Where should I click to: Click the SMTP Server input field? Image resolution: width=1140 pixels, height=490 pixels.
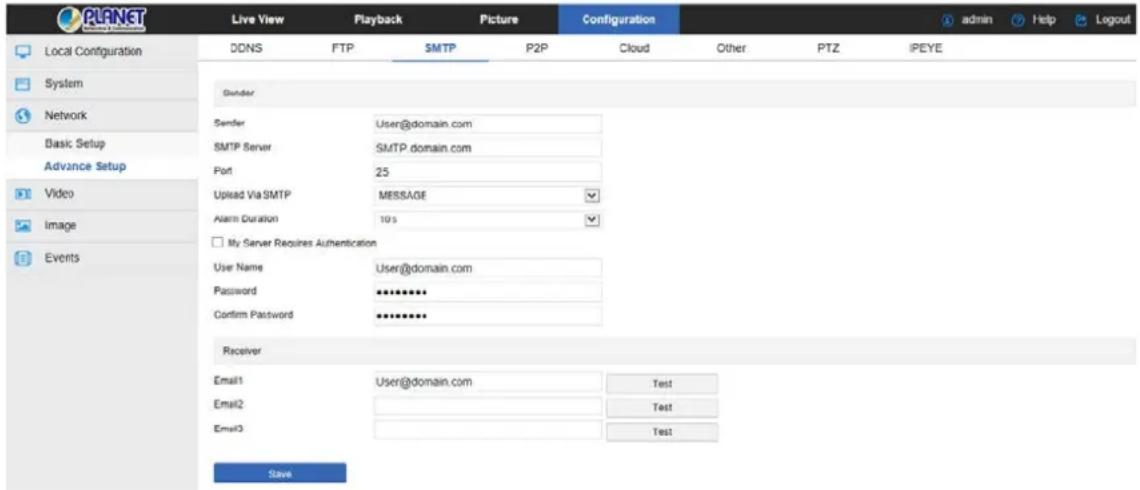[x=487, y=148]
